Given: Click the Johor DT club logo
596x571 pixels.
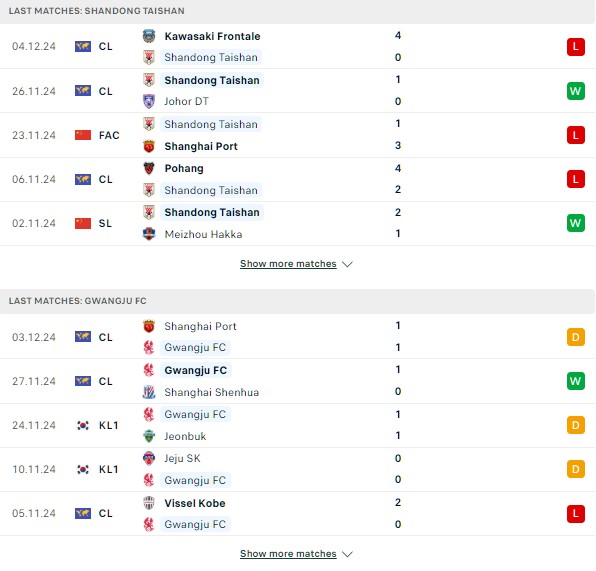Looking at the screenshot, I should tap(149, 102).
